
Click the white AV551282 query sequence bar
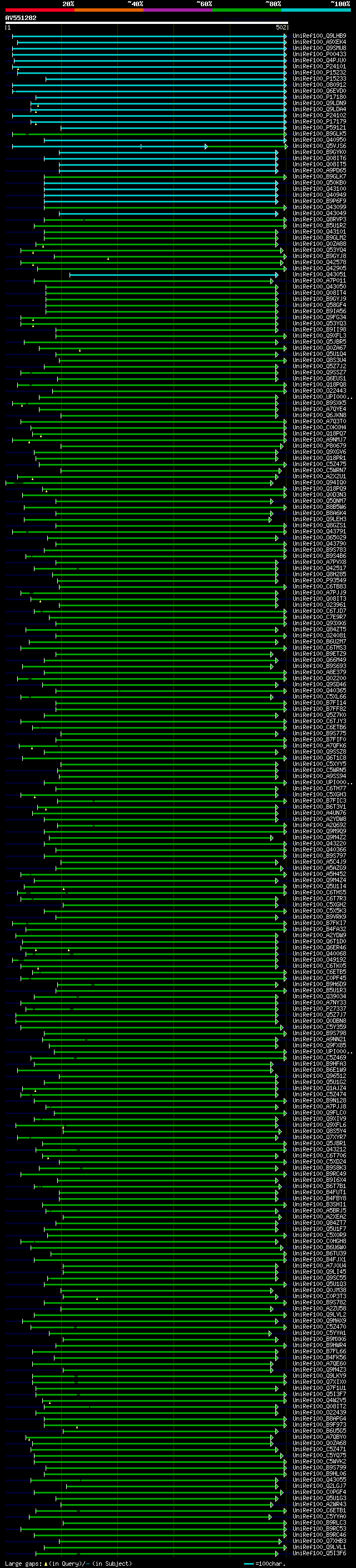(147, 23)
